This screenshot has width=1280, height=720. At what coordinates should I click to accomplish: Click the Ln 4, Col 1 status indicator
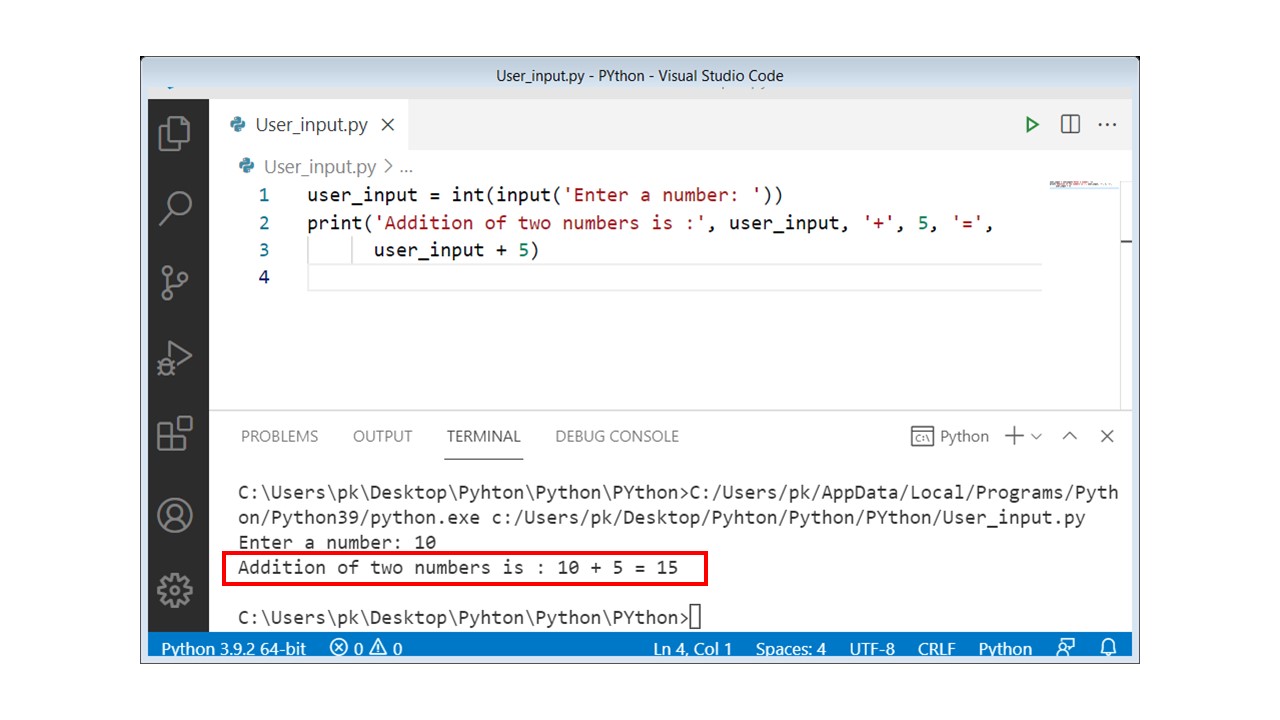693,648
